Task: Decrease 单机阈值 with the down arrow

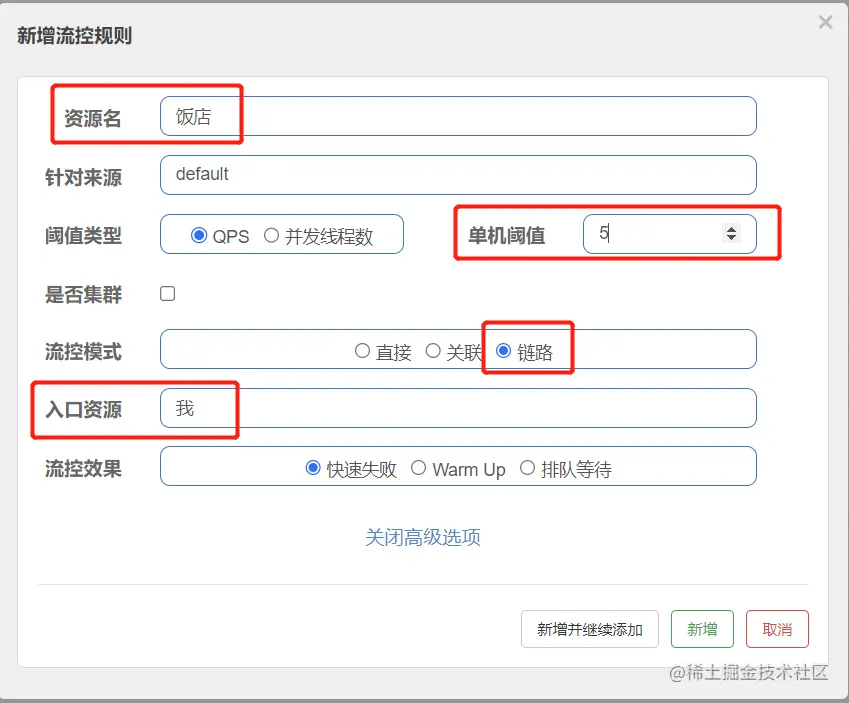Action: (732, 238)
